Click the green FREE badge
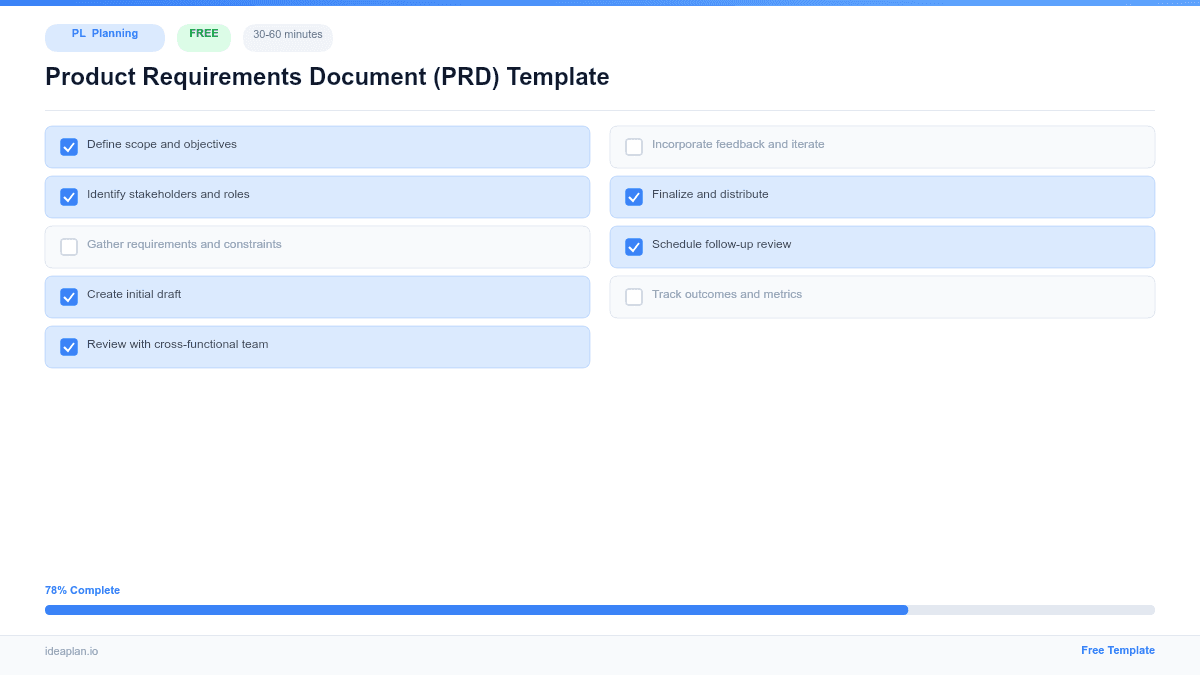The height and width of the screenshot is (675, 1200). coord(203,34)
